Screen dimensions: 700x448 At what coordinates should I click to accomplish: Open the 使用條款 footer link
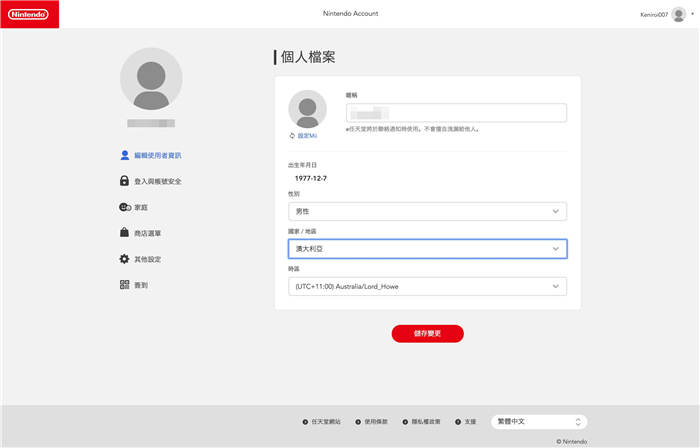pos(376,422)
